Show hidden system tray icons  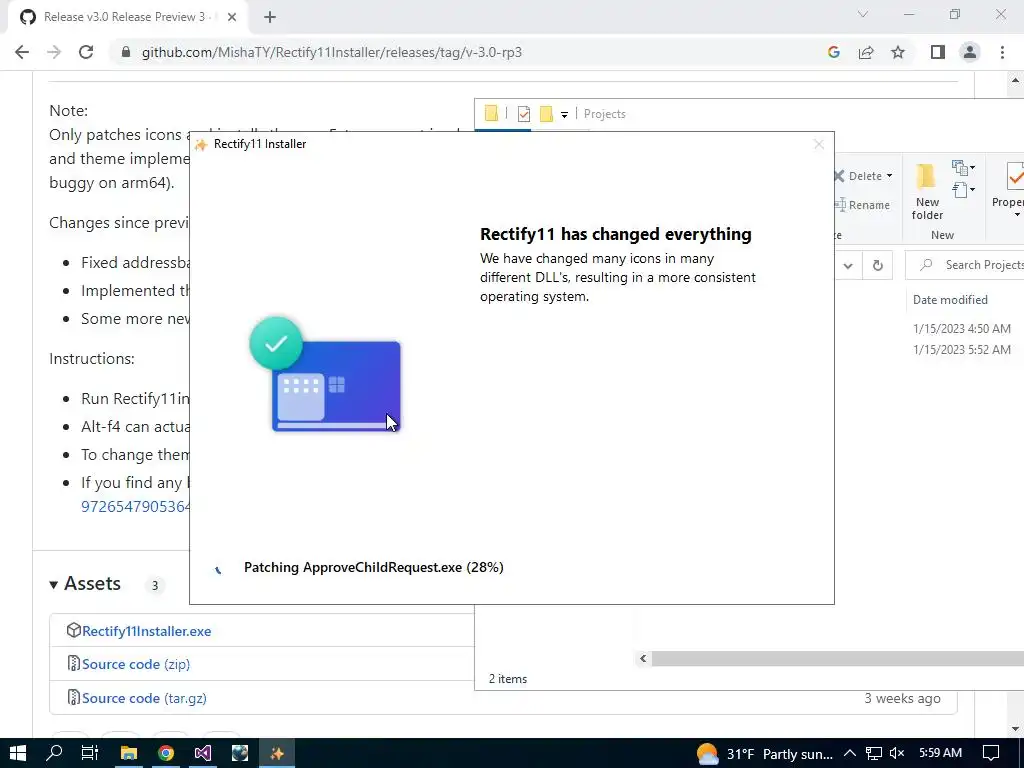[850, 754]
